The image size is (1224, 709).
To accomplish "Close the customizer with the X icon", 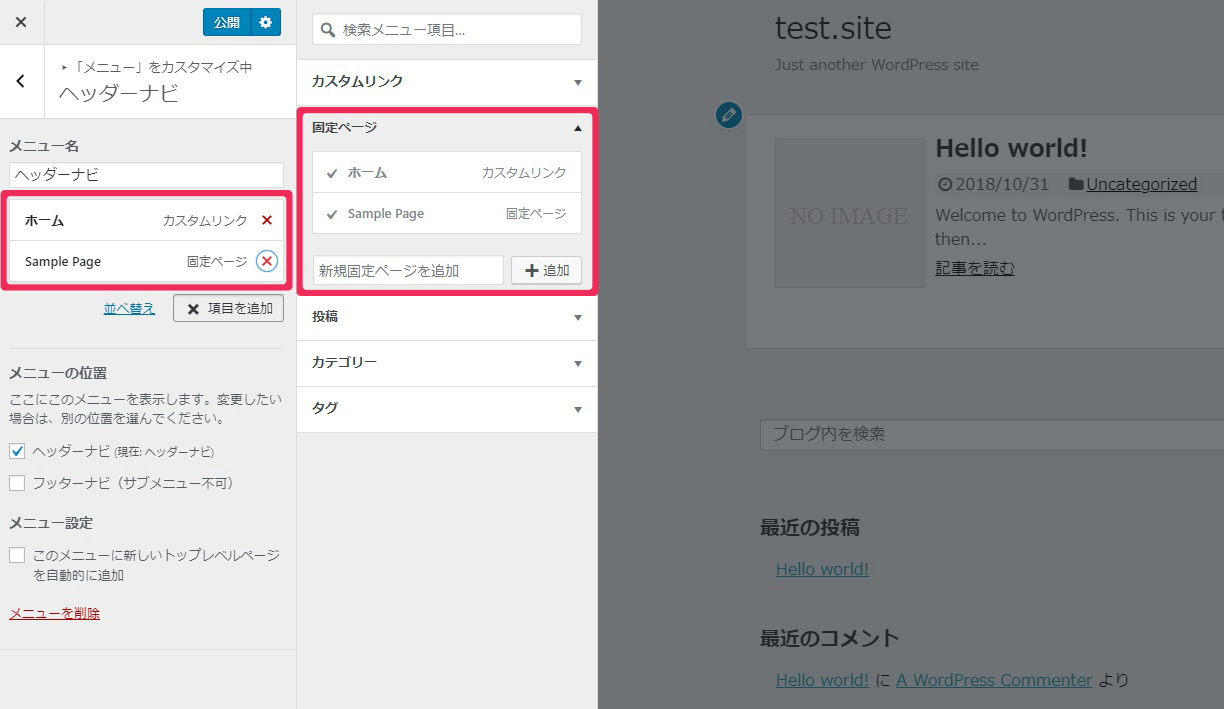I will 21,22.
